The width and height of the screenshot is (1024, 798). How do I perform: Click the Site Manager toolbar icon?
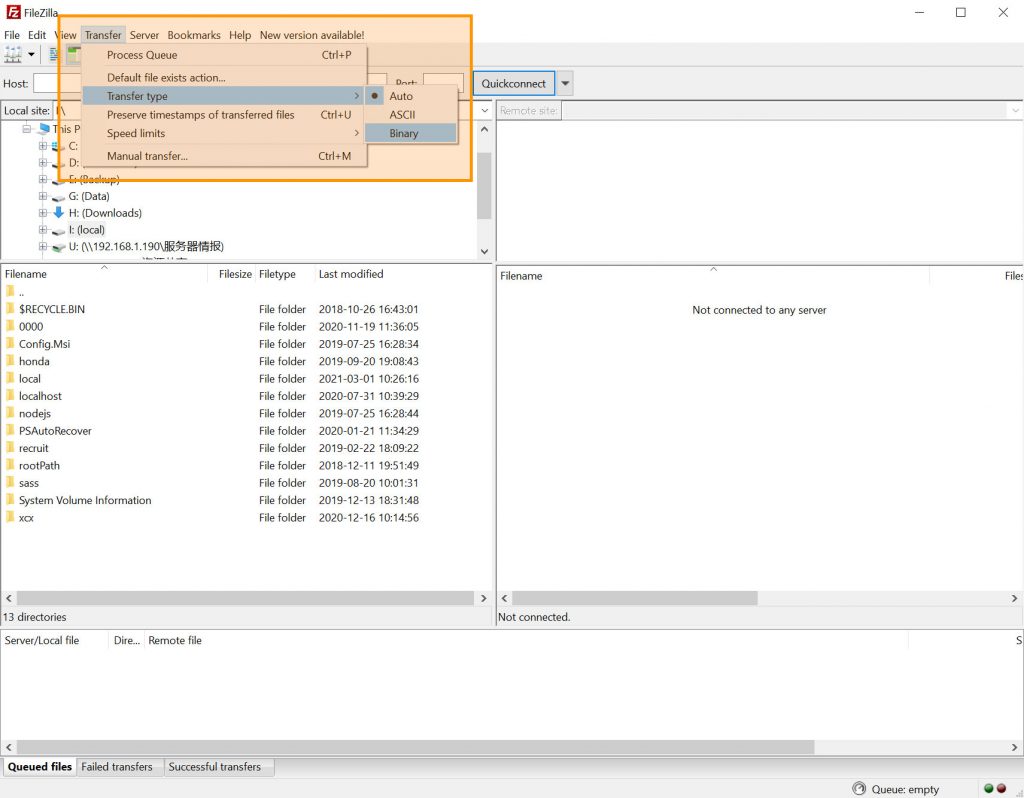[14, 54]
